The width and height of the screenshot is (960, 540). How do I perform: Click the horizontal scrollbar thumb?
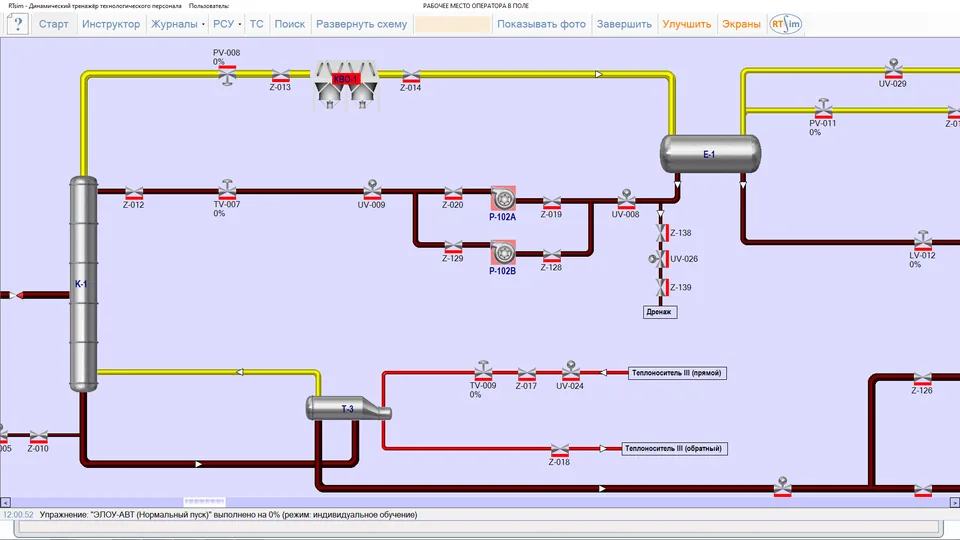pos(204,502)
